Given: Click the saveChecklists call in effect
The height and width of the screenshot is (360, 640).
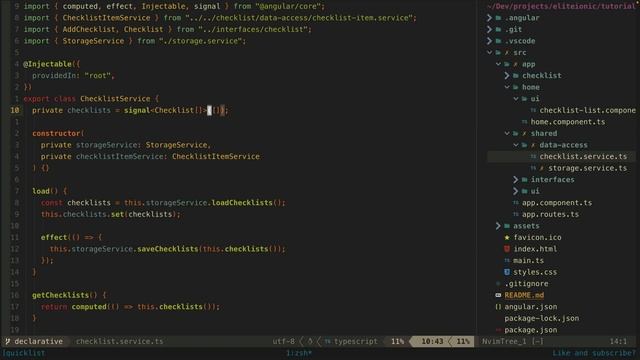Looking at the screenshot, I should [168, 249].
